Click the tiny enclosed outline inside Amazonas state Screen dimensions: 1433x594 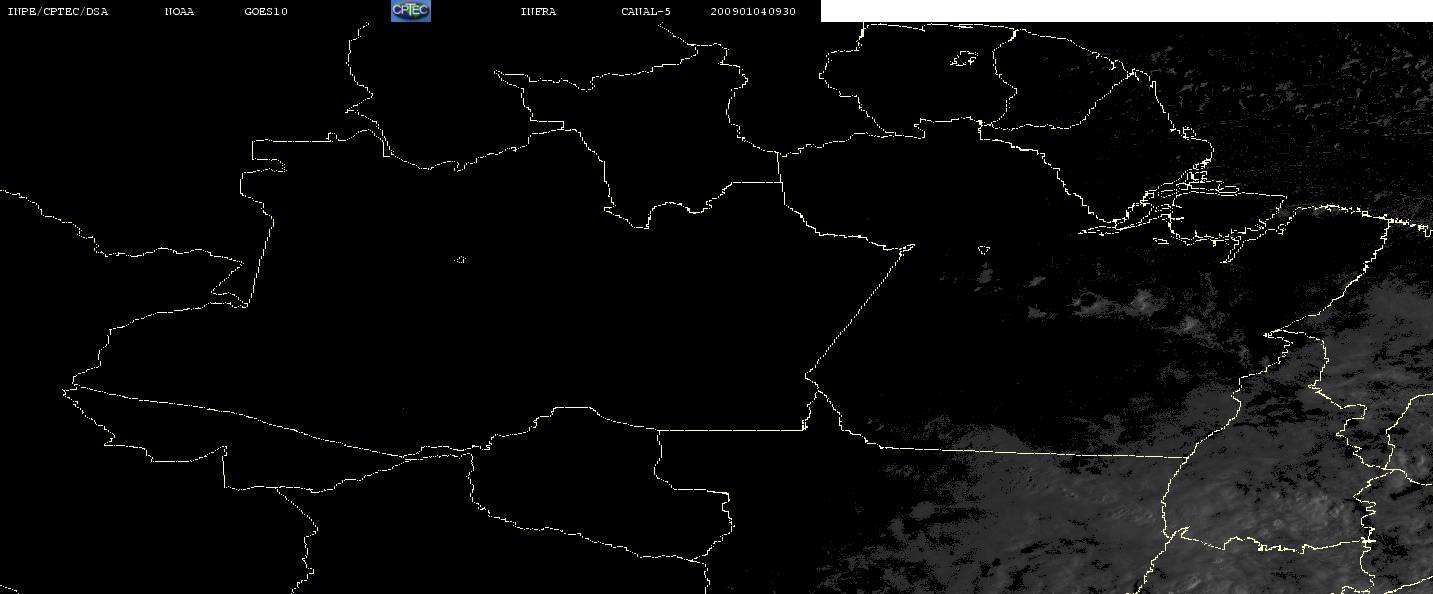tap(460, 260)
